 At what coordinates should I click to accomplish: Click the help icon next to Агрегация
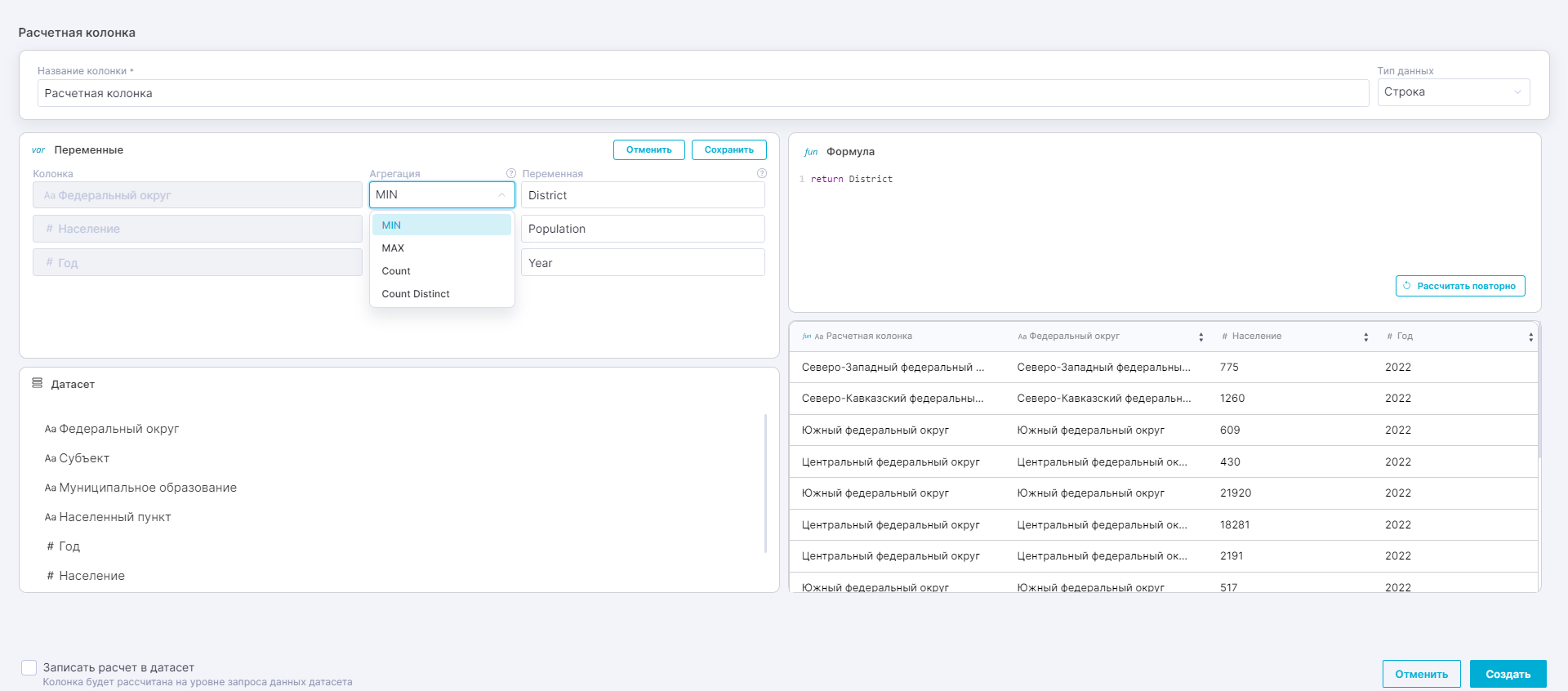511,173
